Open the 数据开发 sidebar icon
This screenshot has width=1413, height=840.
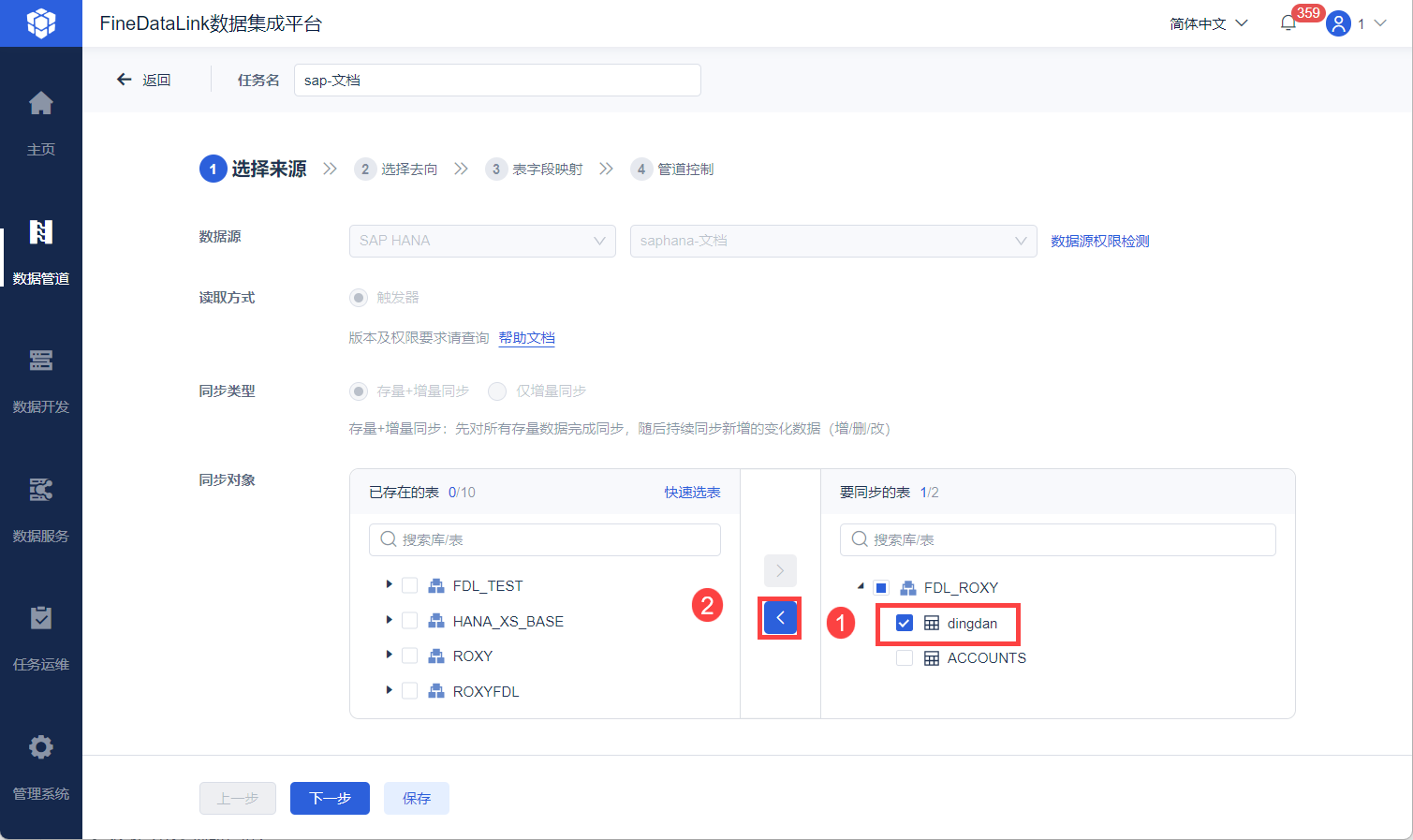point(41,360)
